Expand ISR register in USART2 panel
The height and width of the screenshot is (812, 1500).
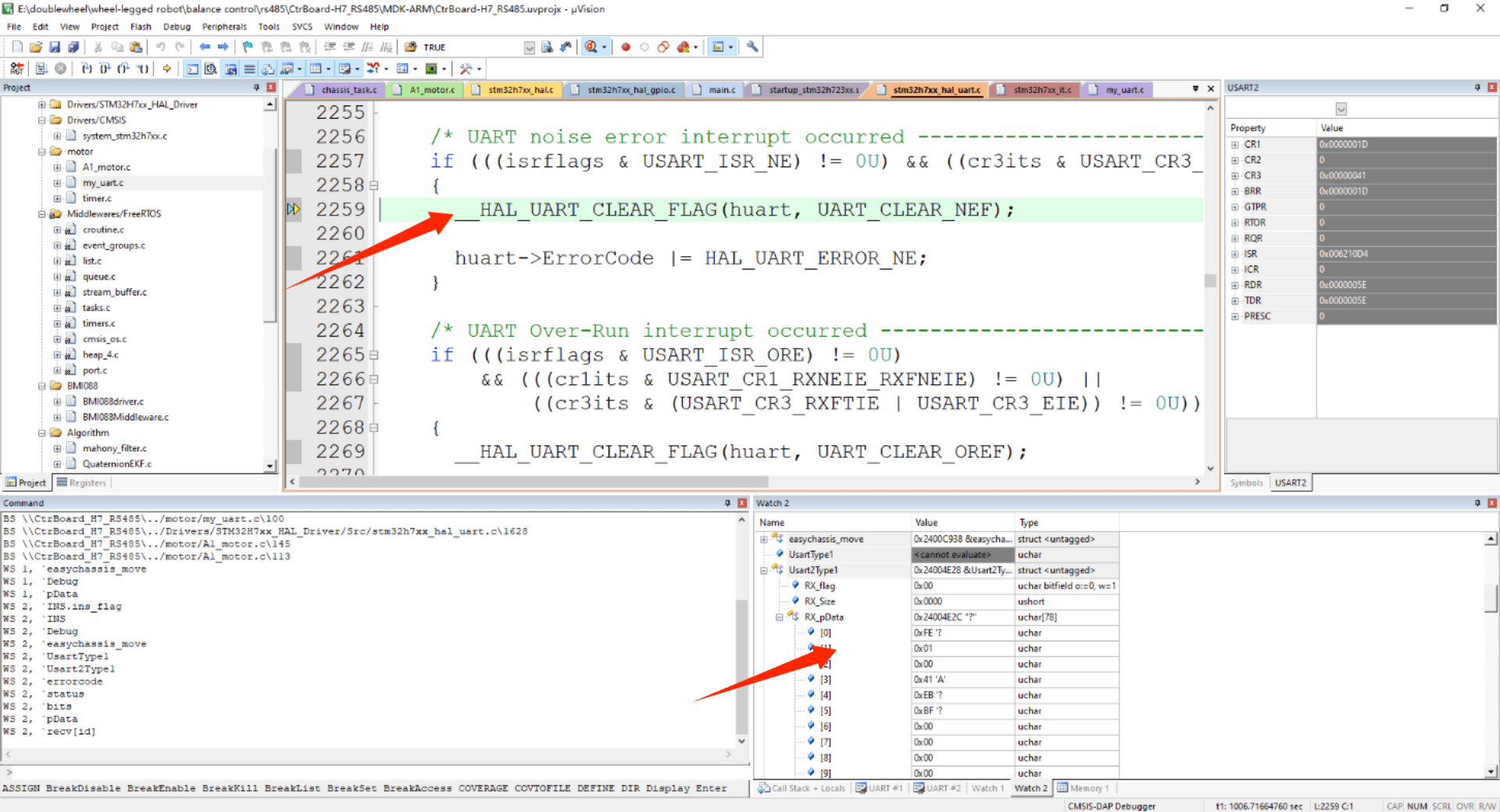coord(1234,254)
